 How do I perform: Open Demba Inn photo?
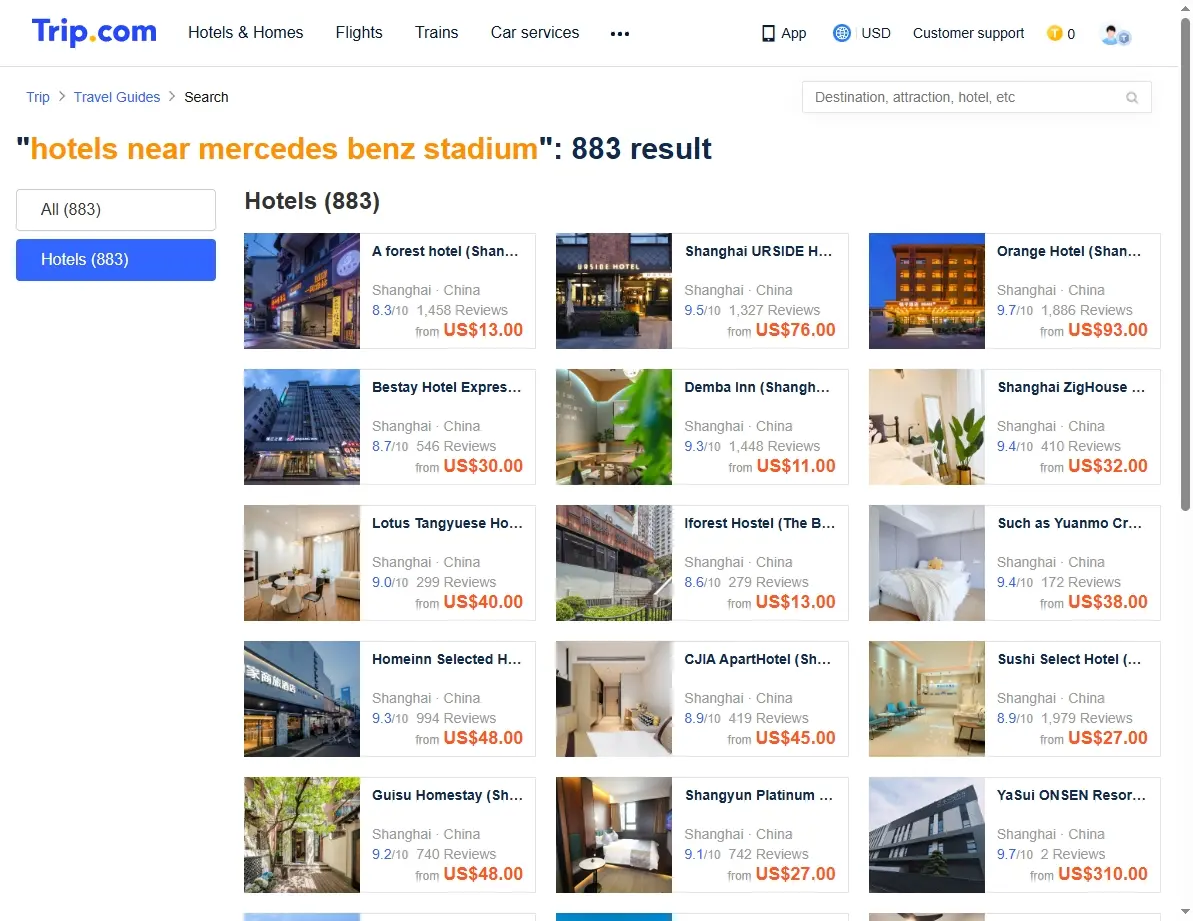pyautogui.click(x=614, y=427)
